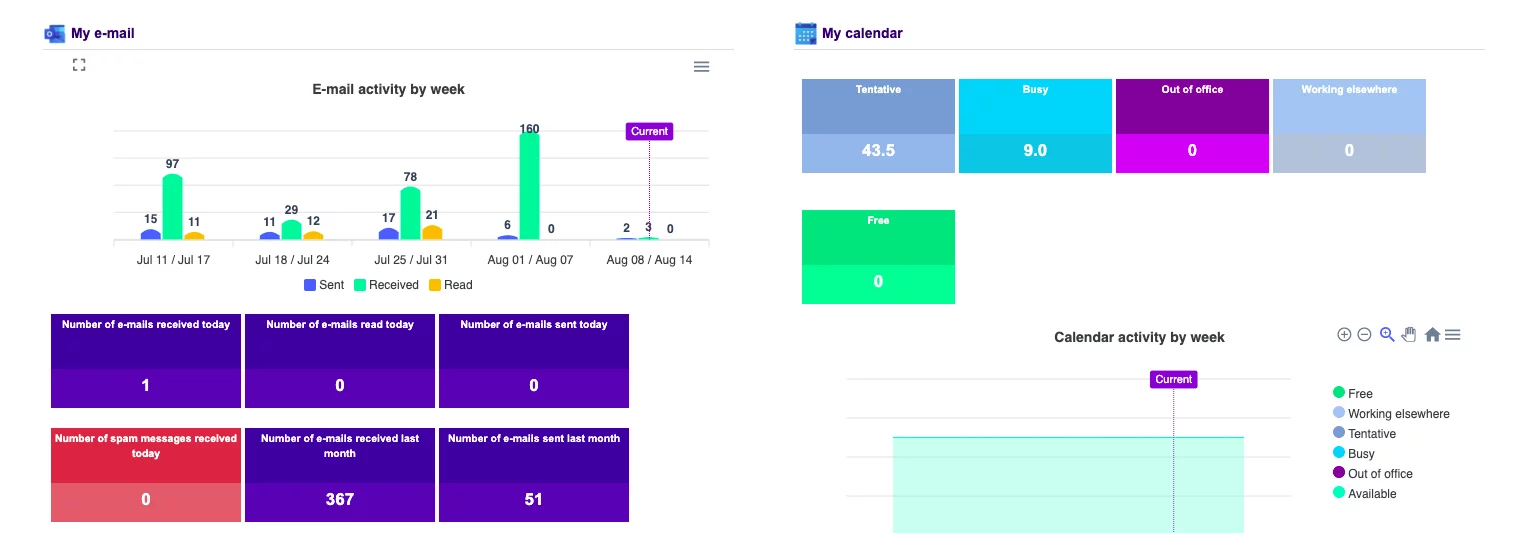Click Number of e-mails received last month tile

tap(340, 475)
